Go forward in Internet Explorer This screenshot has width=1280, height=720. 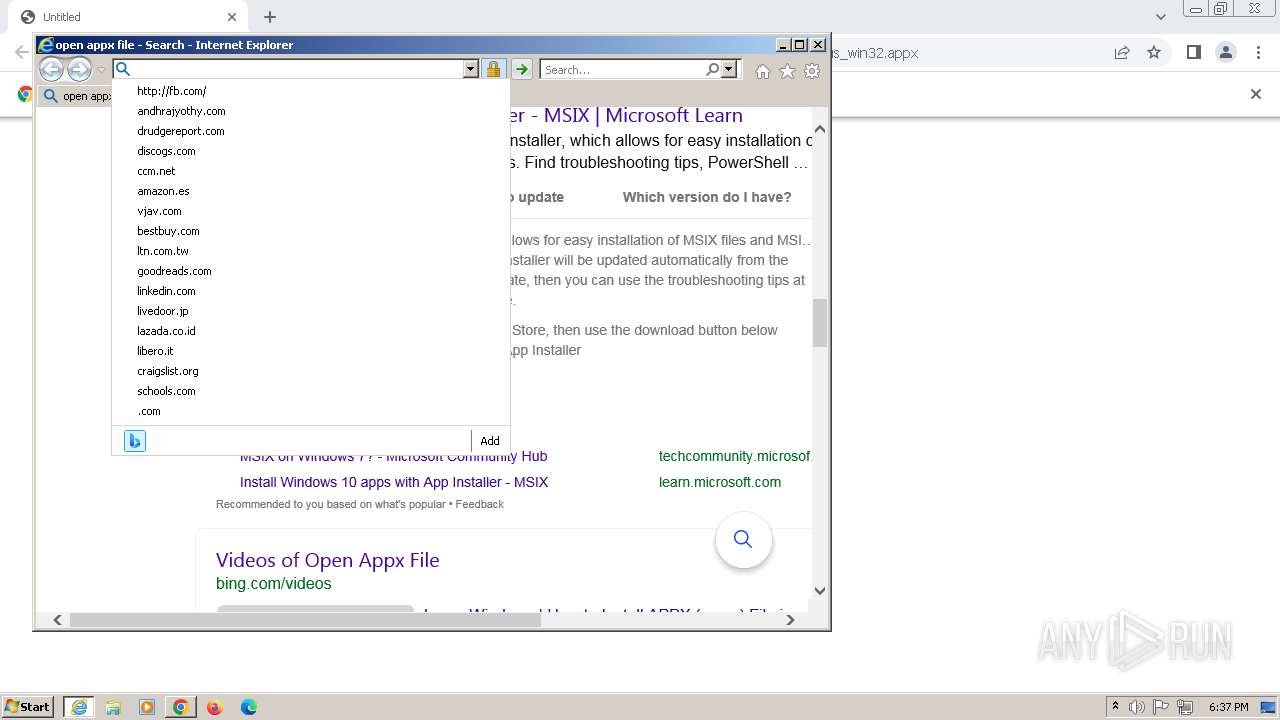click(79, 69)
